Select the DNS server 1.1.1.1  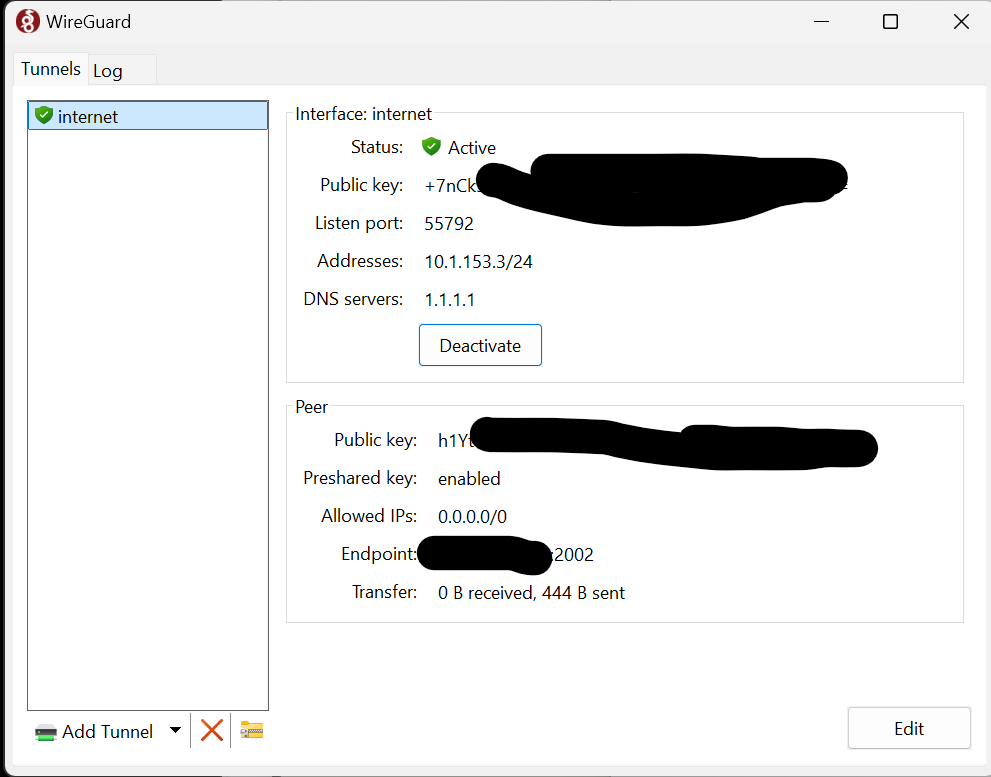449,300
